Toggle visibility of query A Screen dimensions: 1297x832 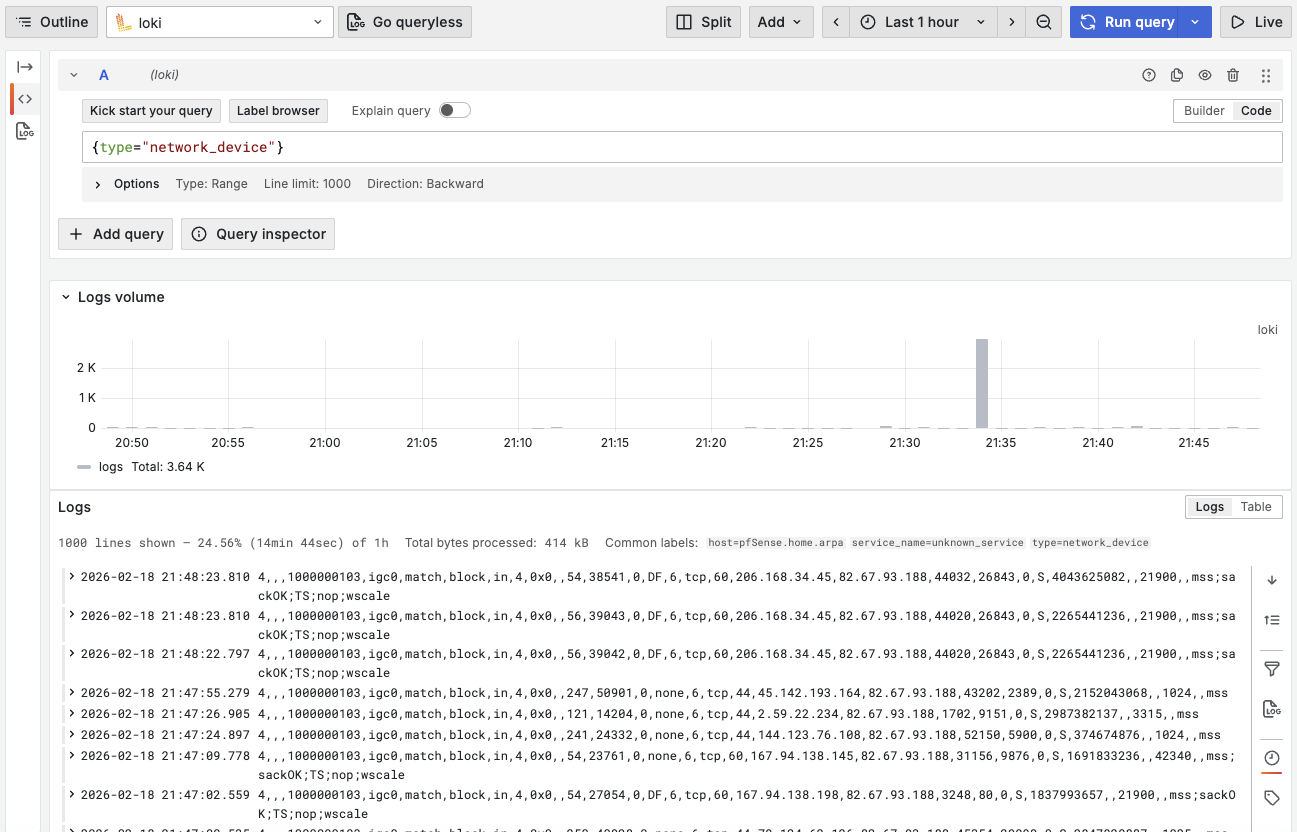point(1205,75)
